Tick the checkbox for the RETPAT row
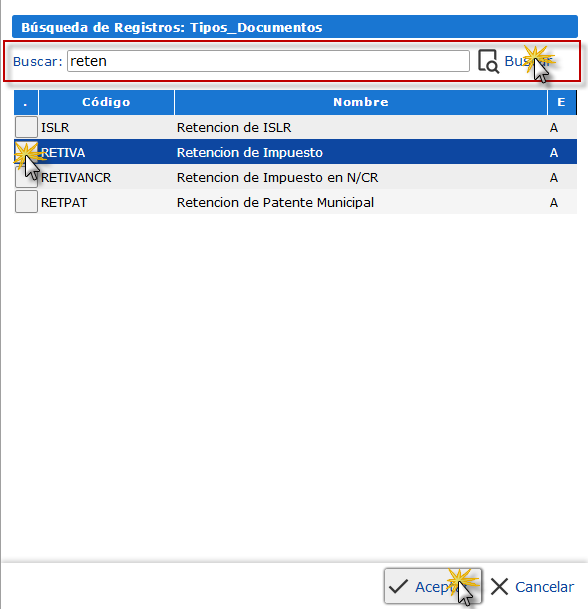The image size is (588, 609). click(26, 202)
